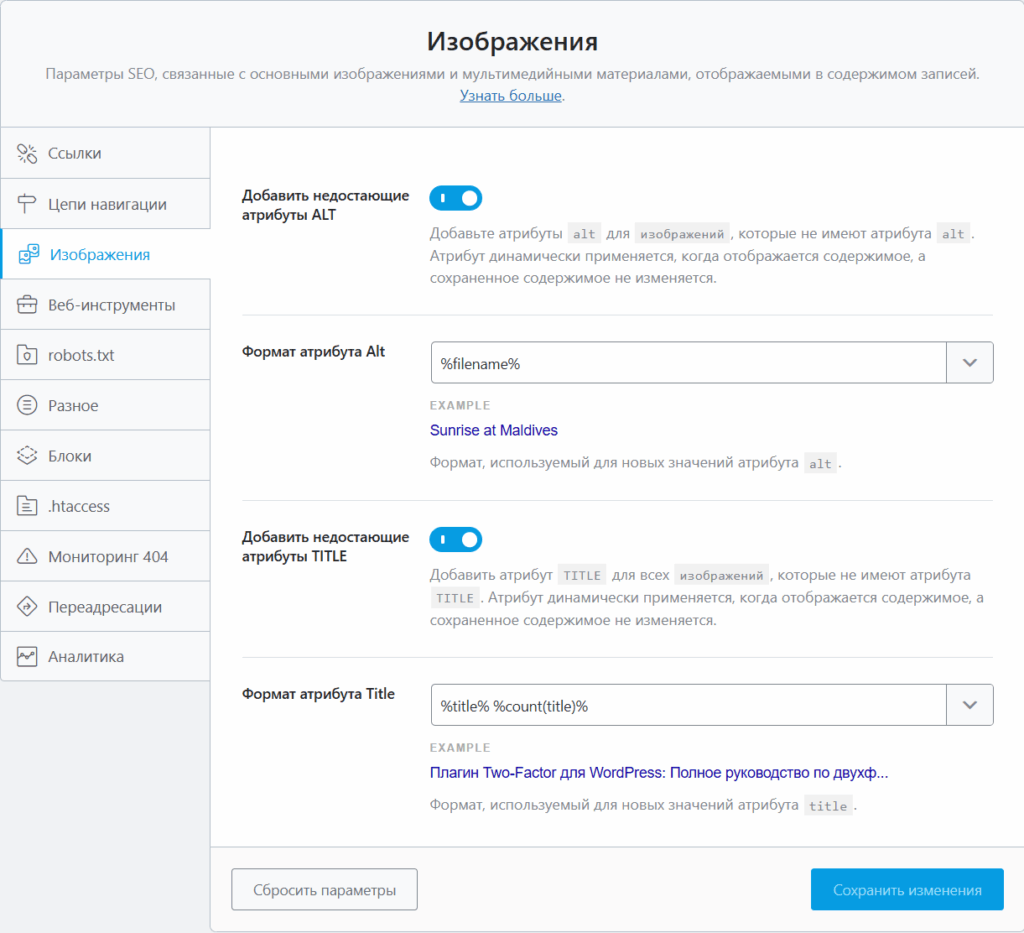Follow the Узнать больше link
This screenshot has width=1024, height=933.
pyautogui.click(x=511, y=96)
